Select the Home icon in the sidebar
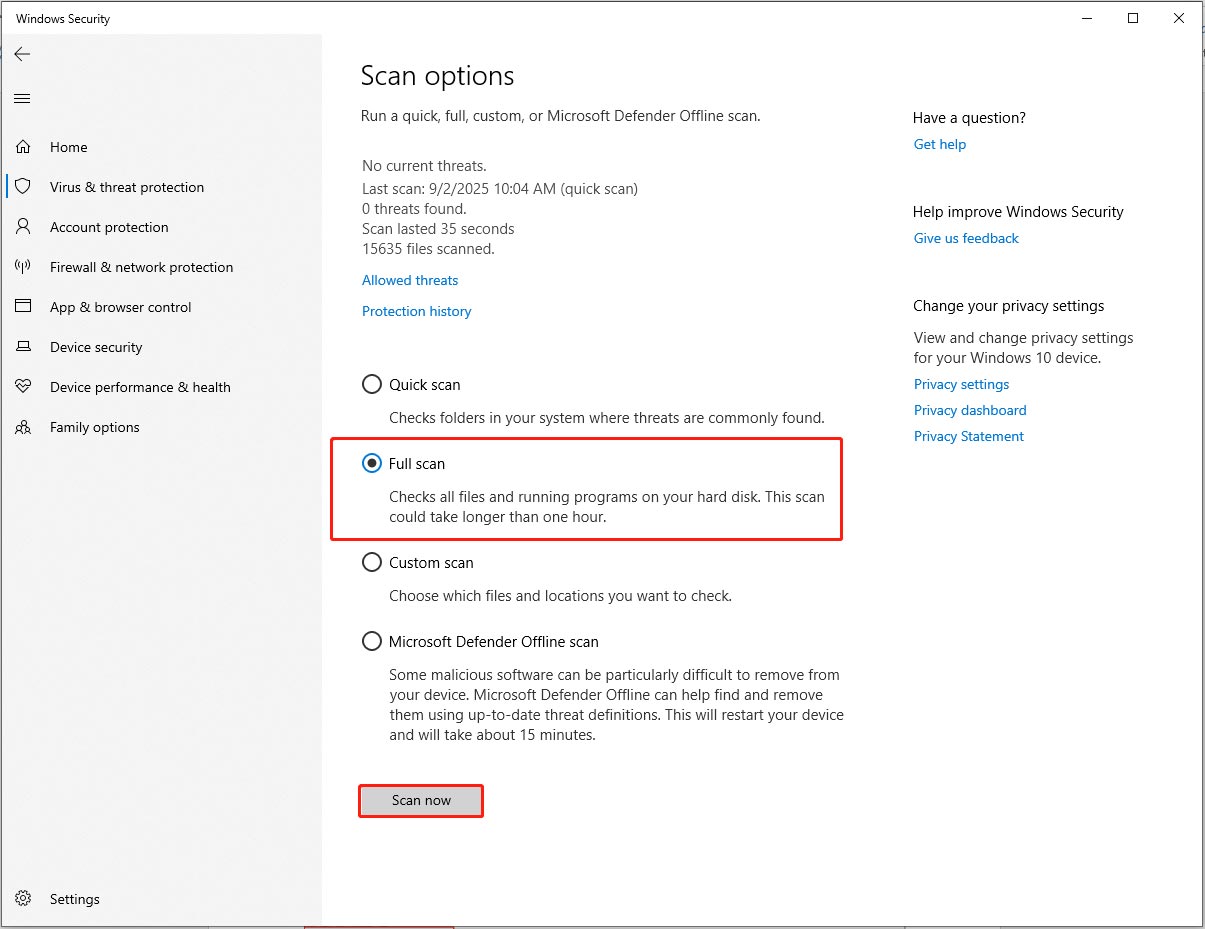This screenshot has height=929, width=1205. pos(23,146)
